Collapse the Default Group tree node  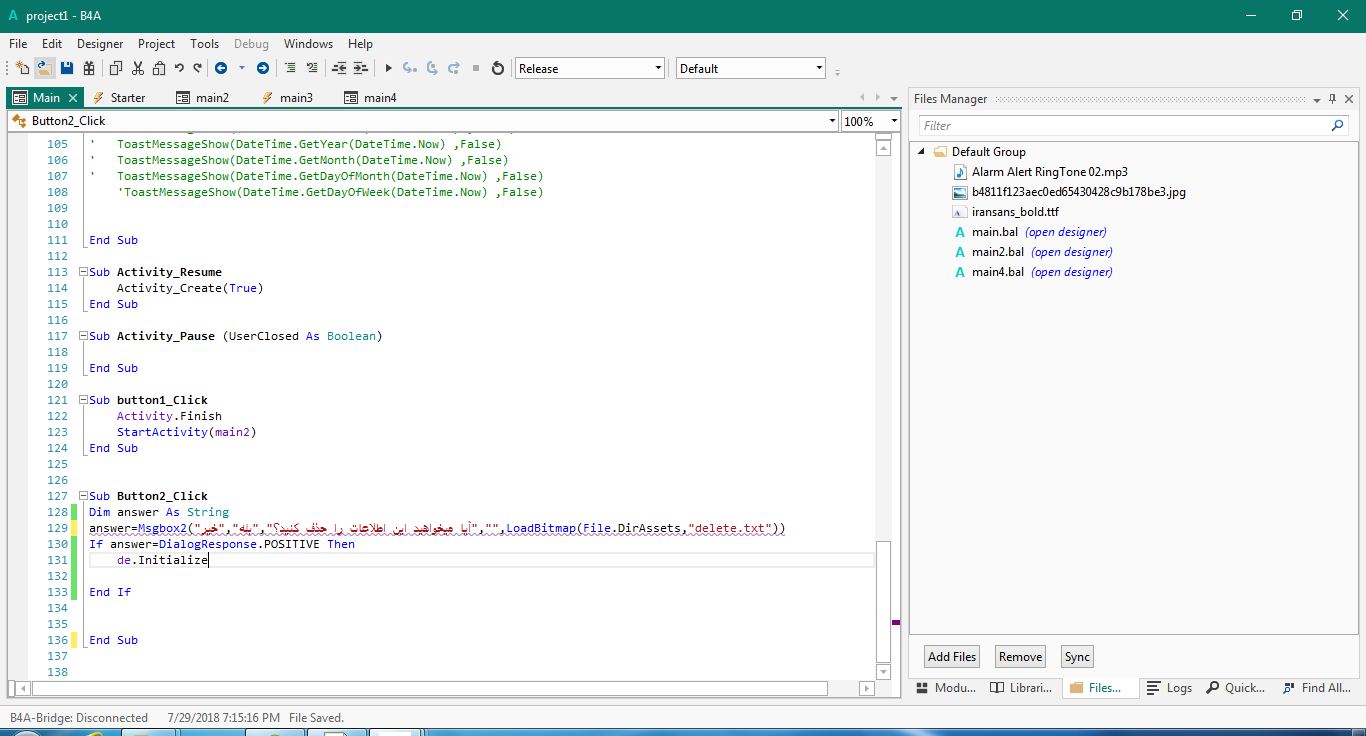(x=921, y=152)
